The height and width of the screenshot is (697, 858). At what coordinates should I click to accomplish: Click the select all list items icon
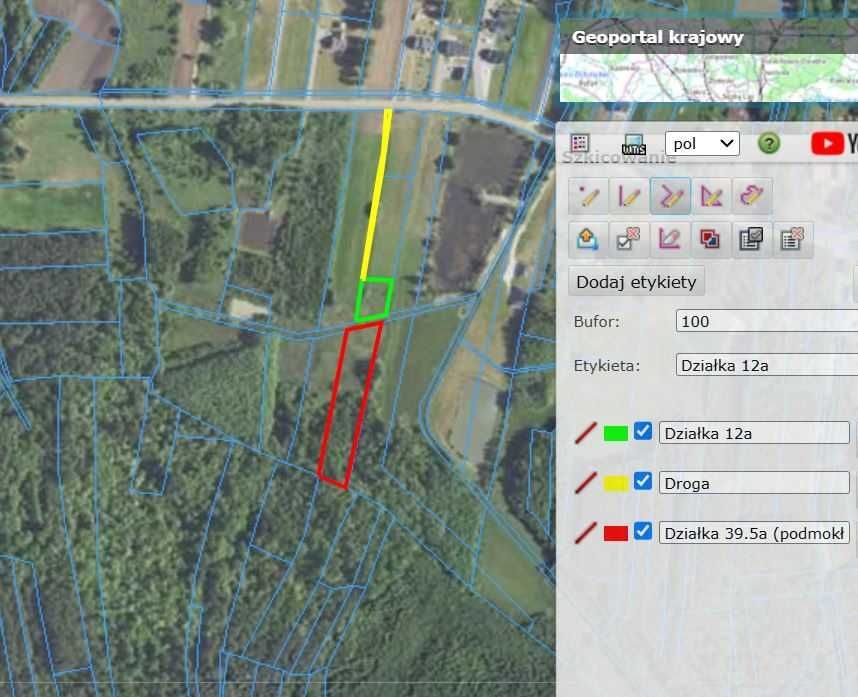752,240
